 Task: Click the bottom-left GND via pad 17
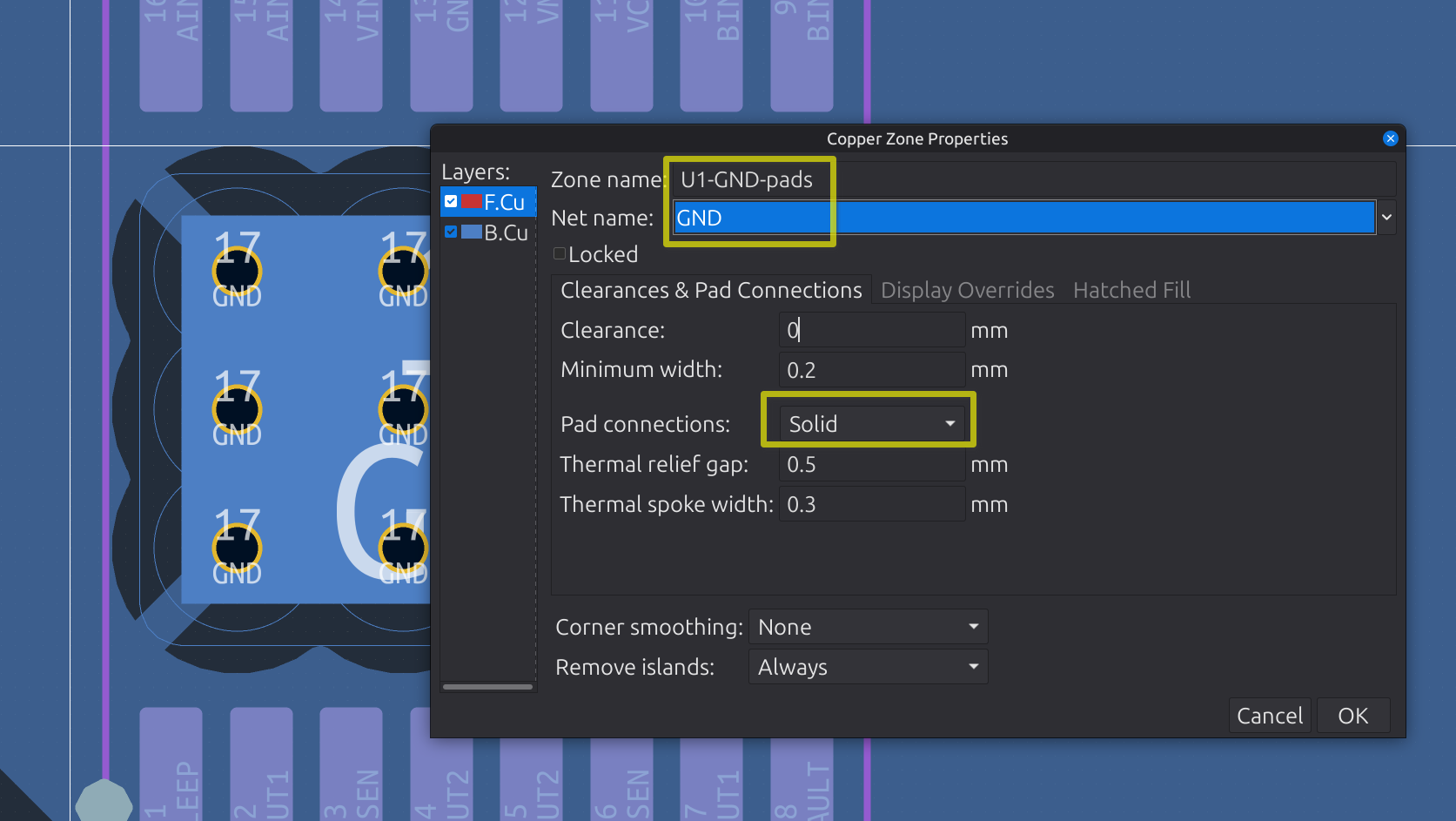click(x=237, y=548)
